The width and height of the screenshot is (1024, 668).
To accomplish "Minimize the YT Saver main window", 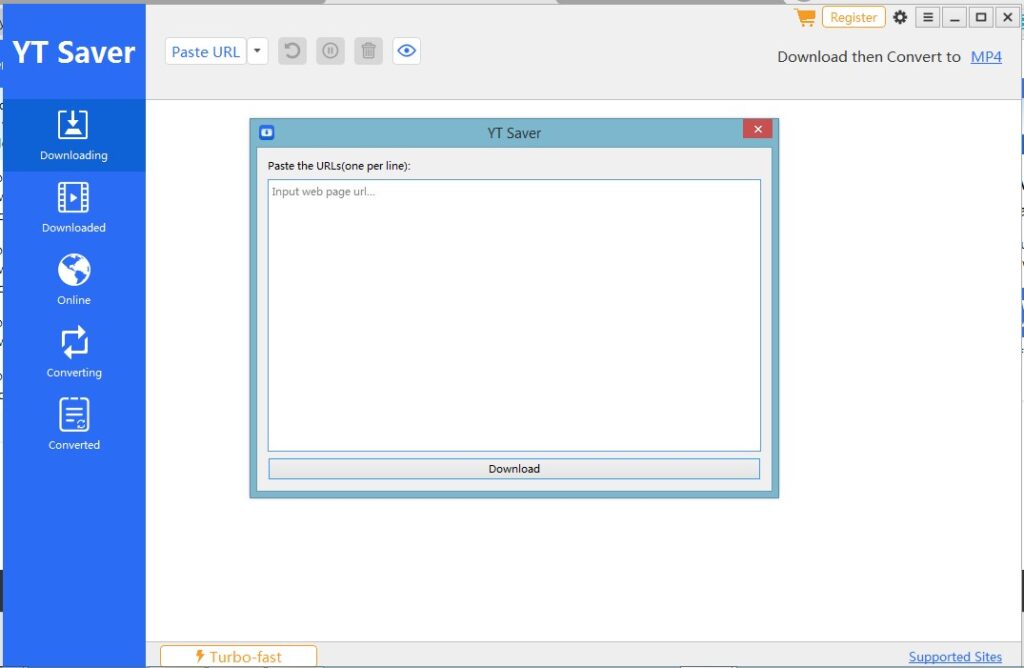I will pos(954,18).
